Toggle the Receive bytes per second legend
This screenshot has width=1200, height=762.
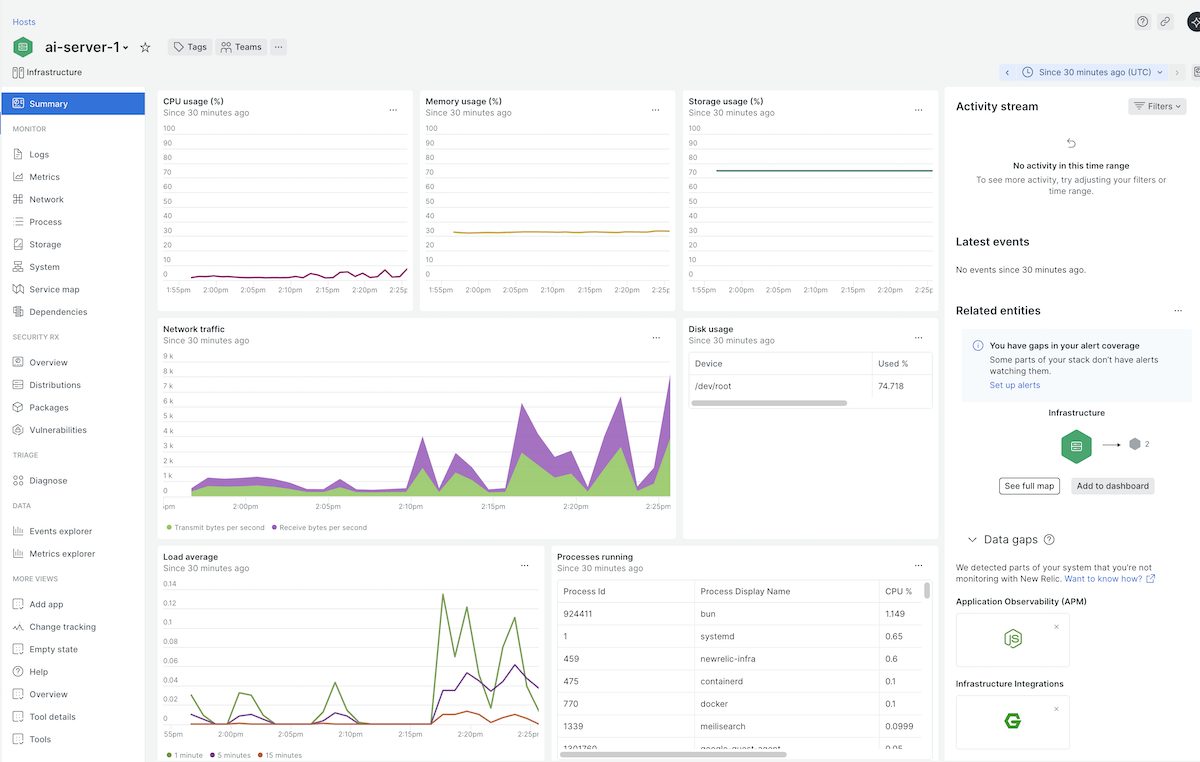pyautogui.click(x=320, y=527)
